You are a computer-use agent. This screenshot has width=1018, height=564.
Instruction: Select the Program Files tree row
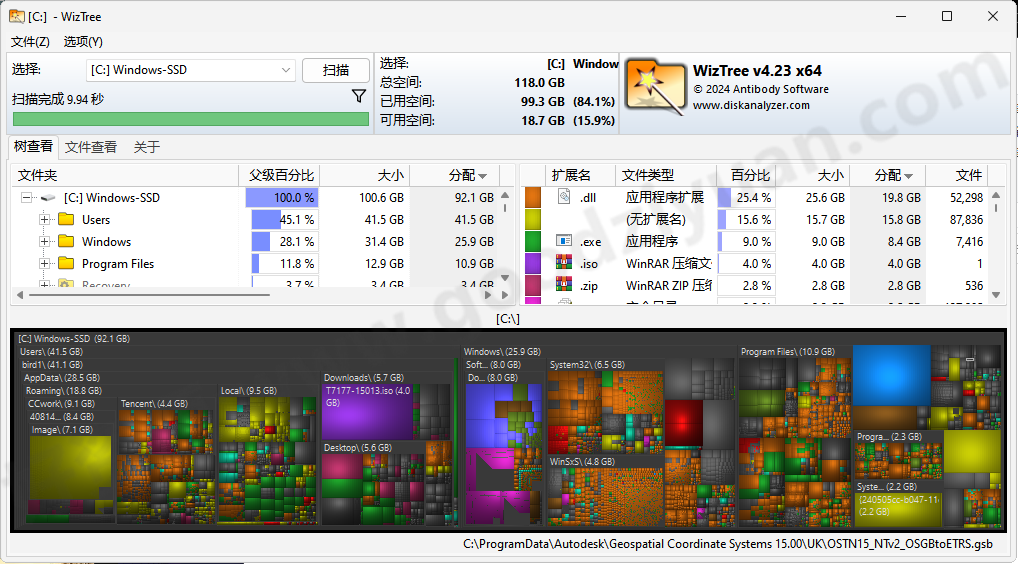click(x=257, y=264)
